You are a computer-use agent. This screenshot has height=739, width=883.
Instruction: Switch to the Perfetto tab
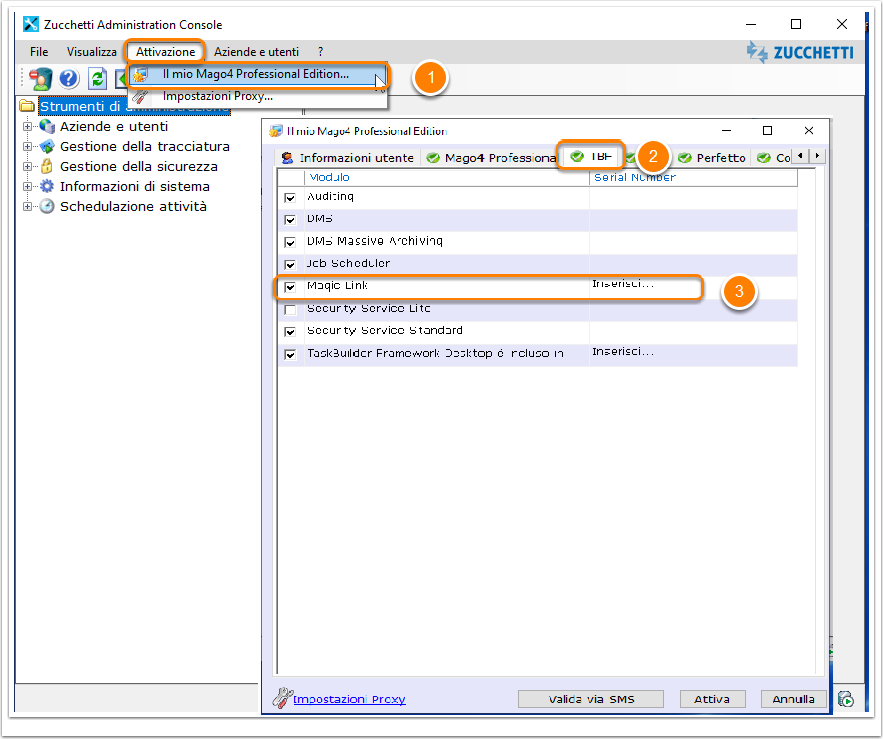[712, 158]
